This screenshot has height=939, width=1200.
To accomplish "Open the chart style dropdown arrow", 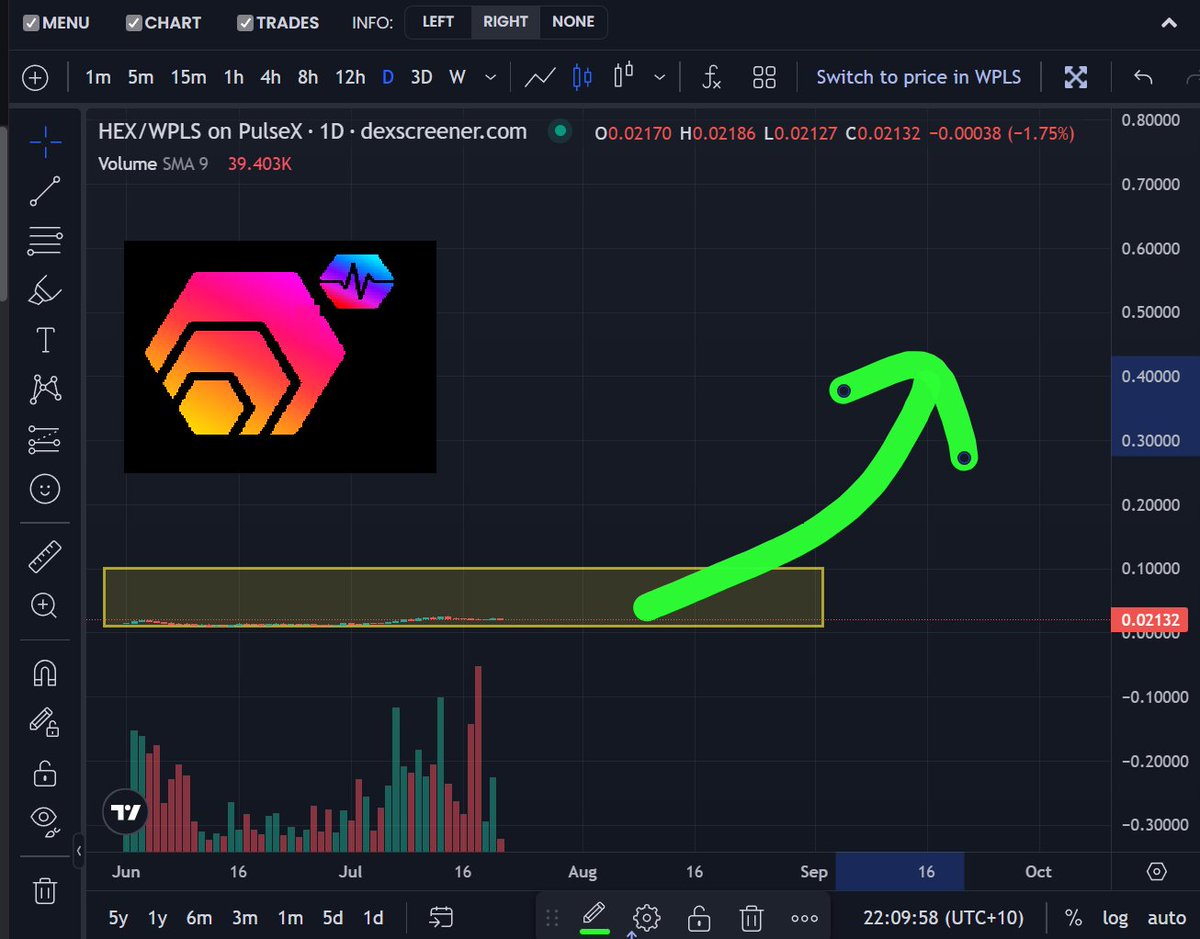I will pos(659,77).
